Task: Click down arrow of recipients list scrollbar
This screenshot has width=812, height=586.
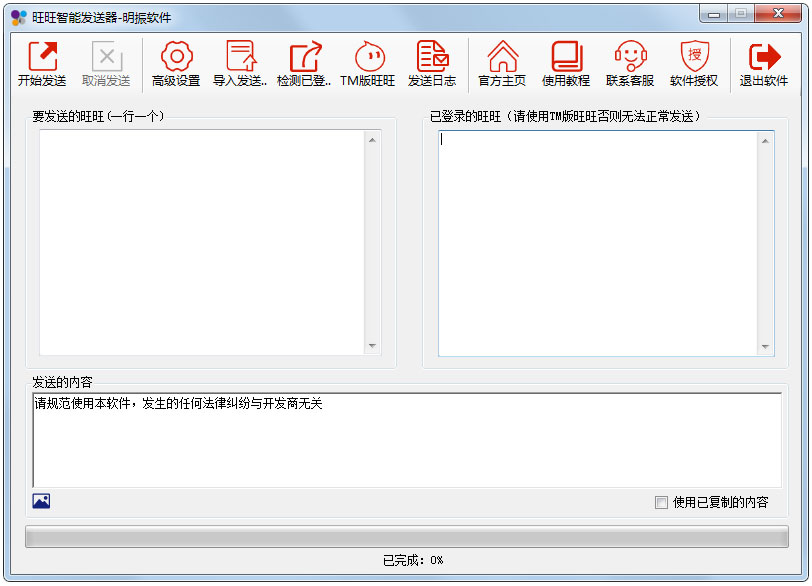Action: click(x=372, y=345)
